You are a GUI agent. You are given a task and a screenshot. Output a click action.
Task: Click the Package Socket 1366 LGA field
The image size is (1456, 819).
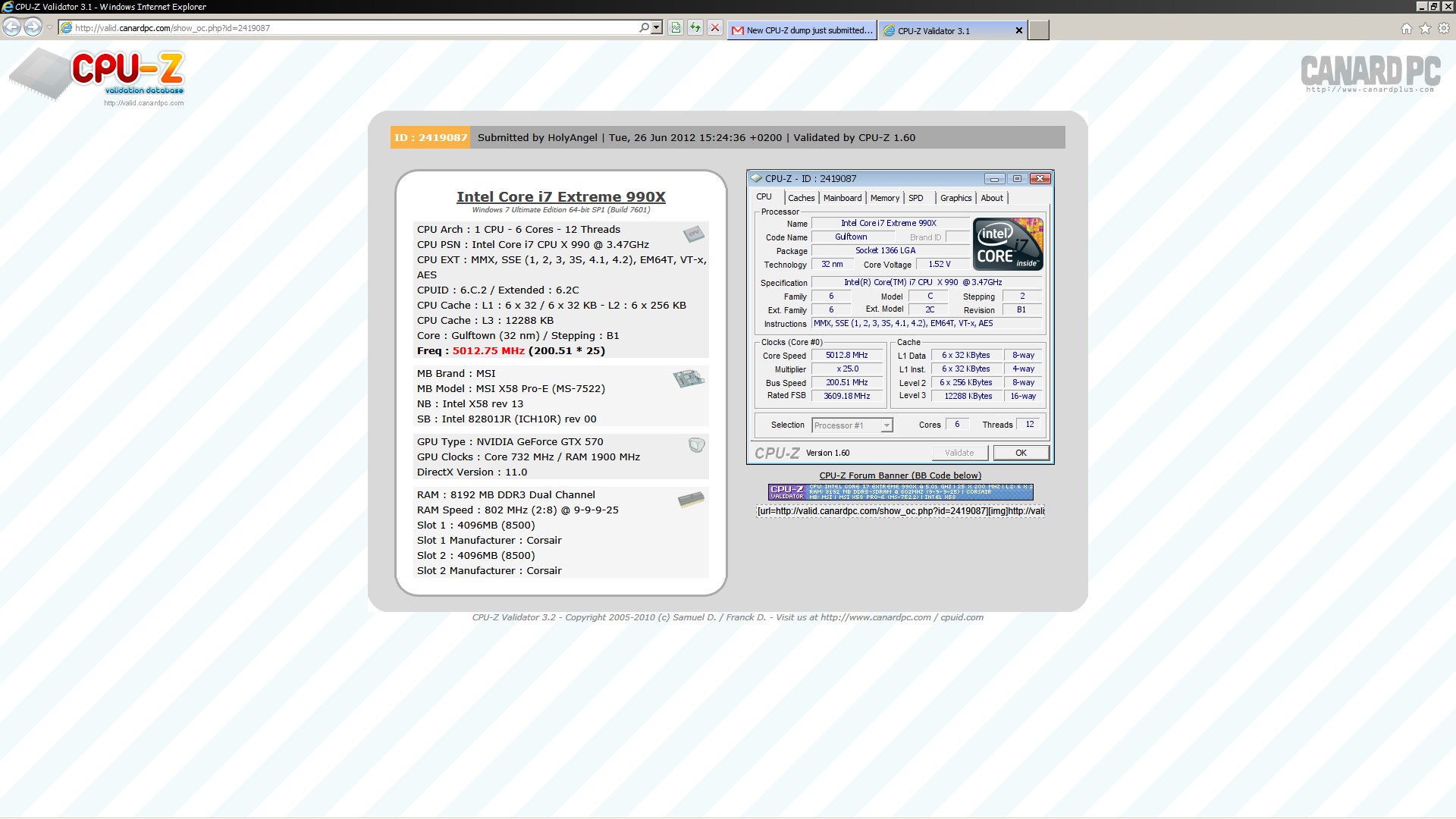pyautogui.click(x=890, y=251)
